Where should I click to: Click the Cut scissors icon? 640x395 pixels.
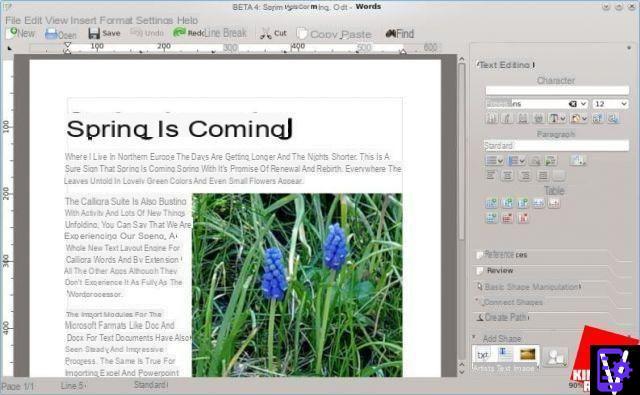tap(266, 33)
